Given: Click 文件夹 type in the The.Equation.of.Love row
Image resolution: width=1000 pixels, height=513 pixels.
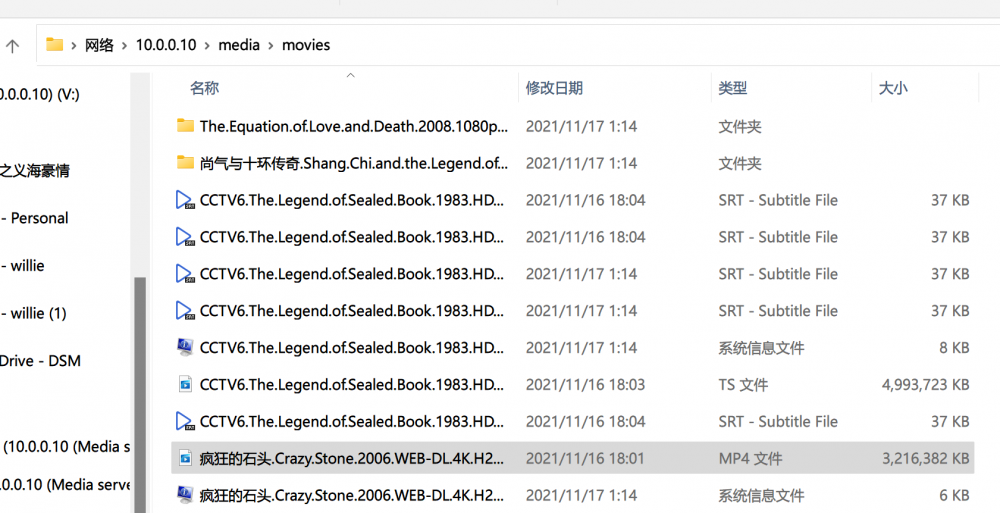Looking at the screenshot, I should (740, 126).
